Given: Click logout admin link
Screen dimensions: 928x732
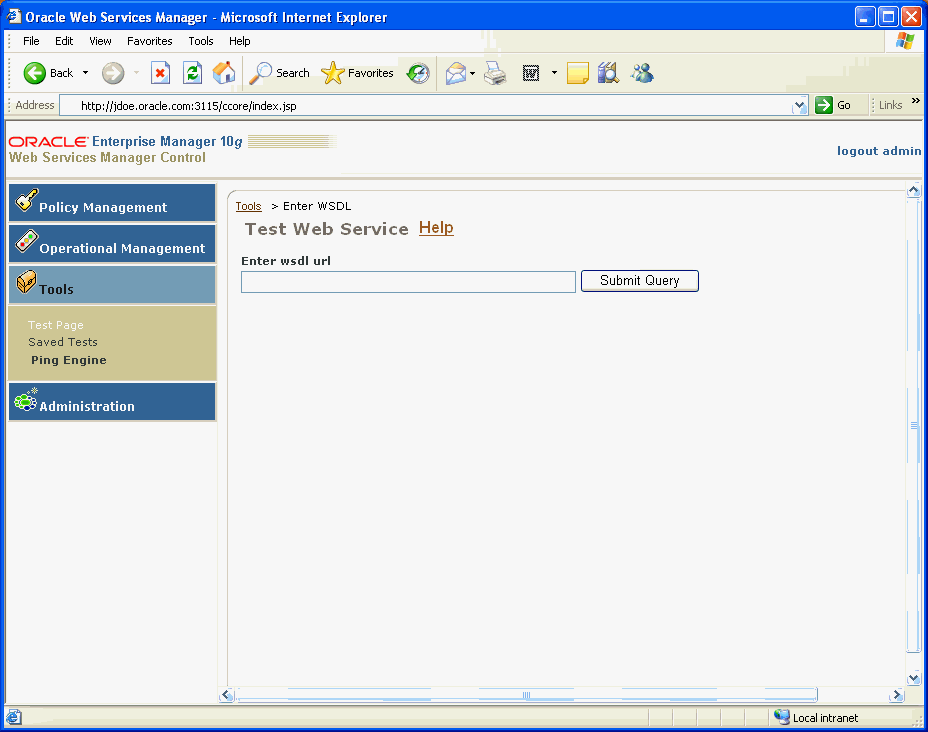Looking at the screenshot, I should [x=878, y=151].
